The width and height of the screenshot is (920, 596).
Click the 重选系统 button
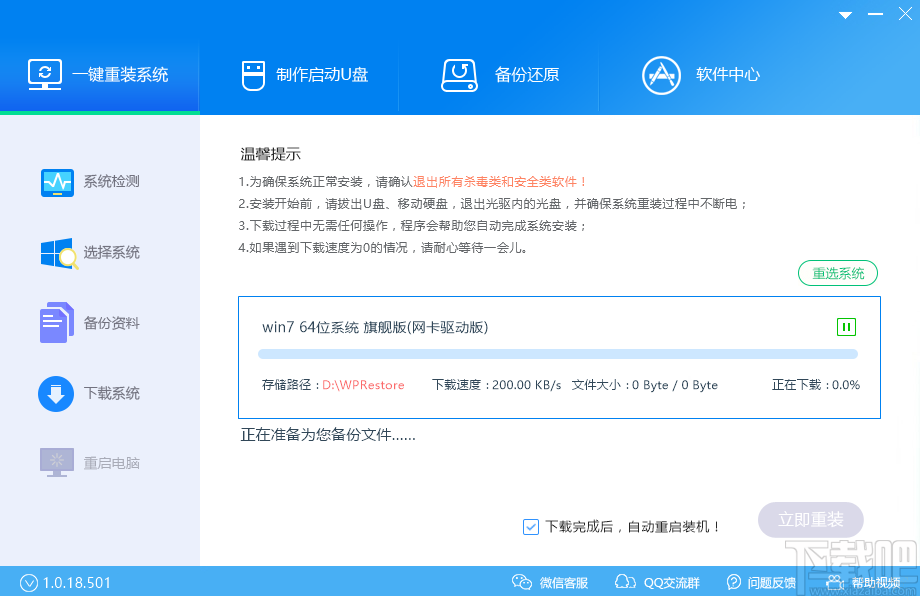(837, 272)
